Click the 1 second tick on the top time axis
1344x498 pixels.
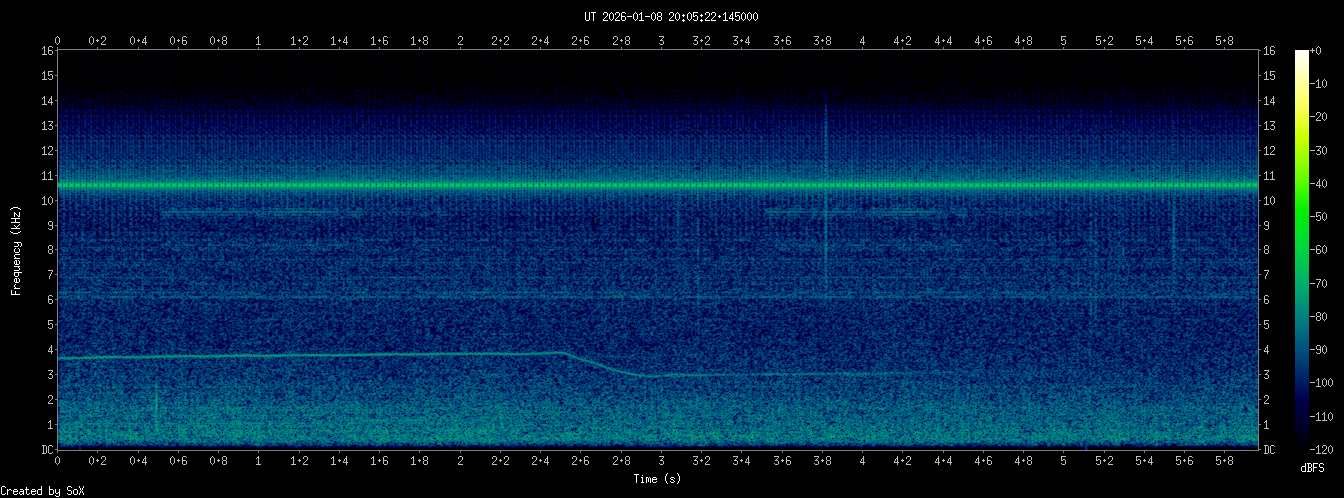(x=259, y=41)
